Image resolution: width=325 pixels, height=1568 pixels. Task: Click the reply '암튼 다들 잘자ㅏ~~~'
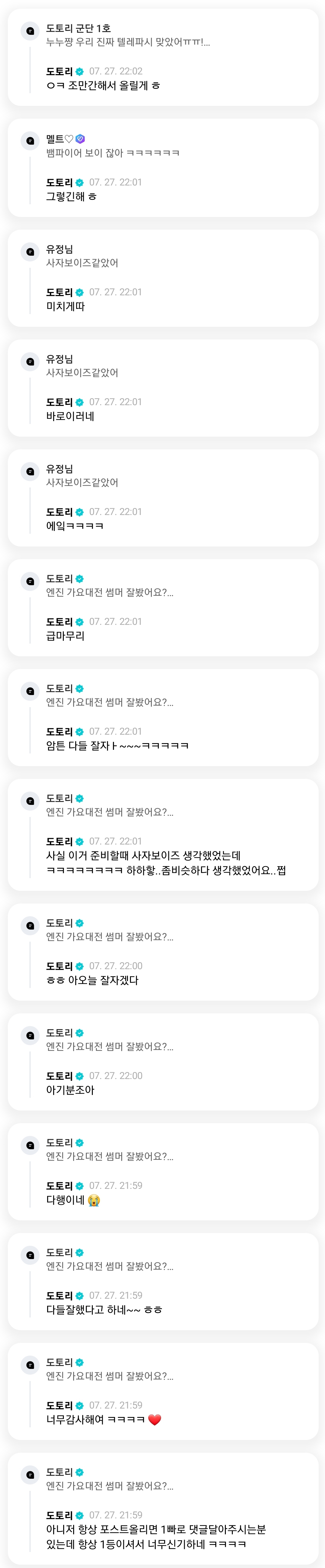pos(118,745)
